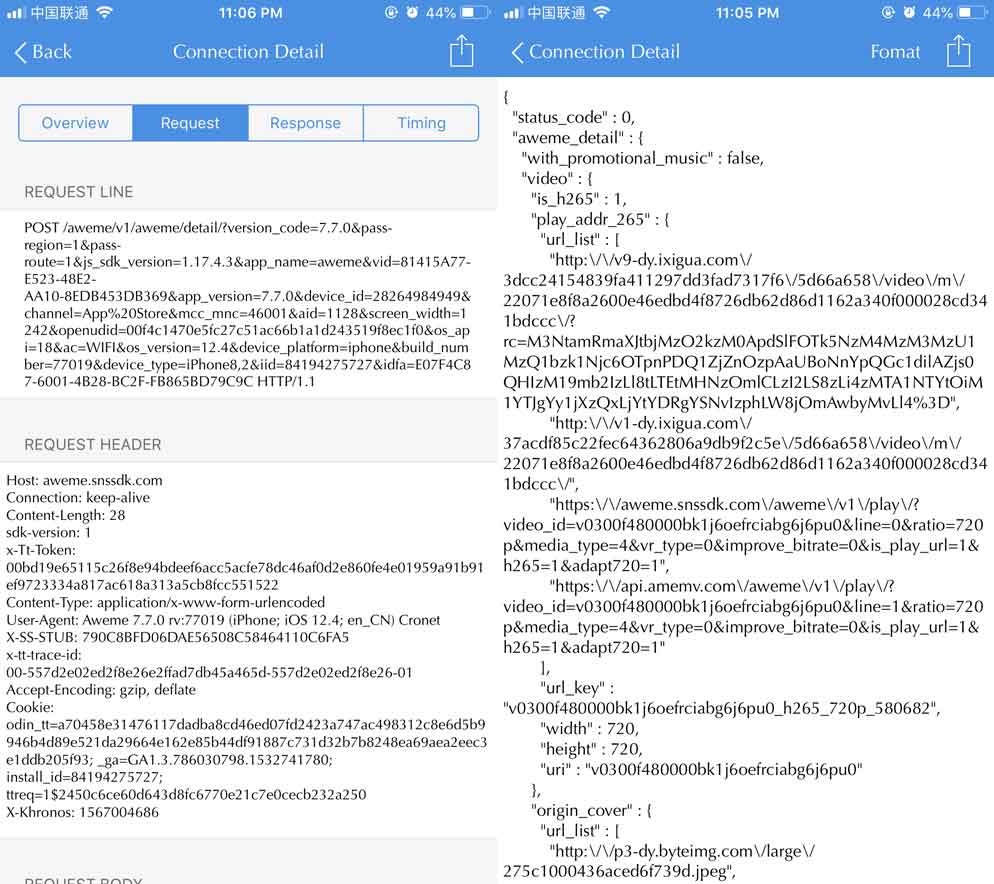Tap the back chevron beside the left-aligned Connection Detail title

[x=517, y=52]
